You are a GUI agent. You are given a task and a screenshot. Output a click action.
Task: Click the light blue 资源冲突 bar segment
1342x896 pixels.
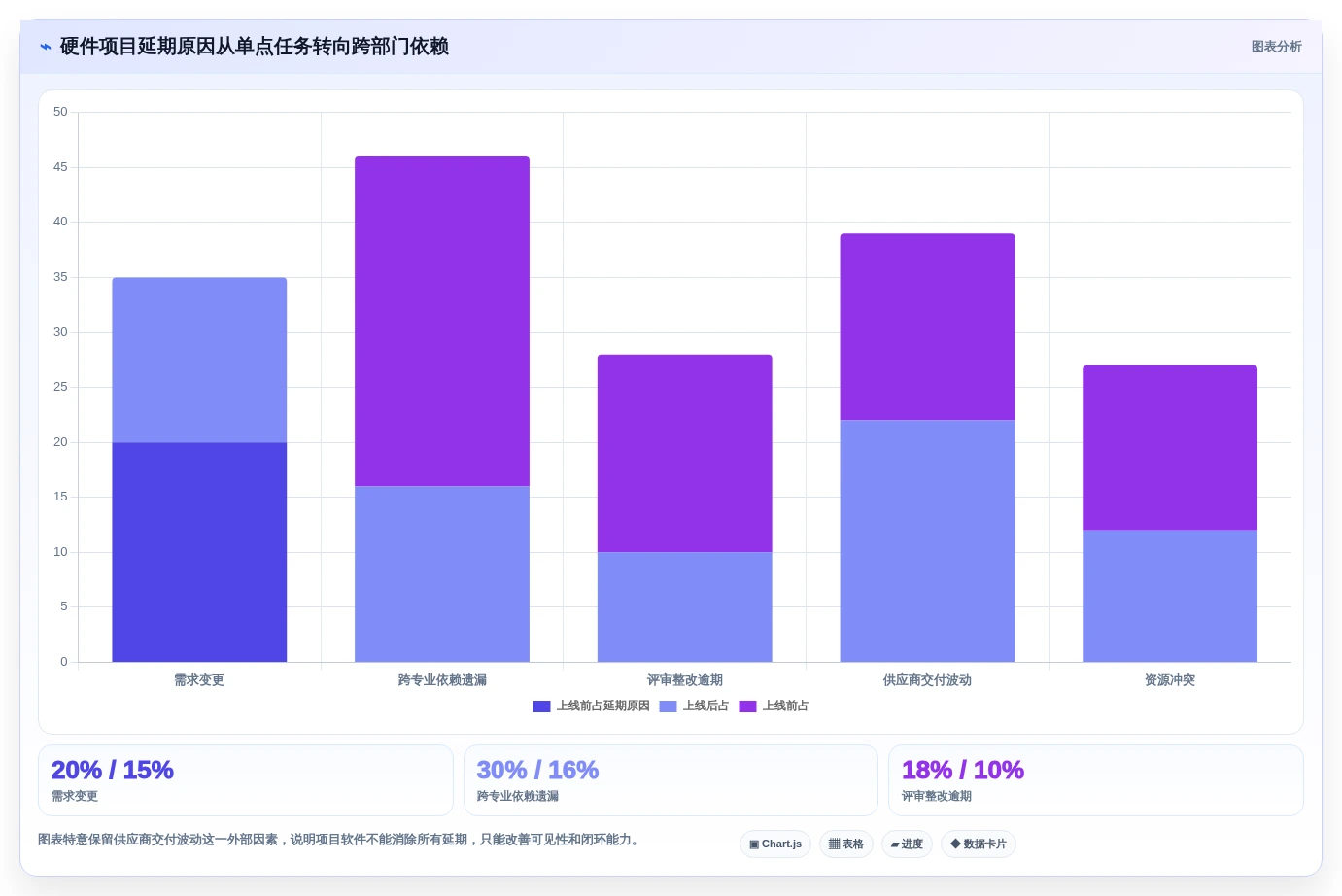click(1170, 596)
